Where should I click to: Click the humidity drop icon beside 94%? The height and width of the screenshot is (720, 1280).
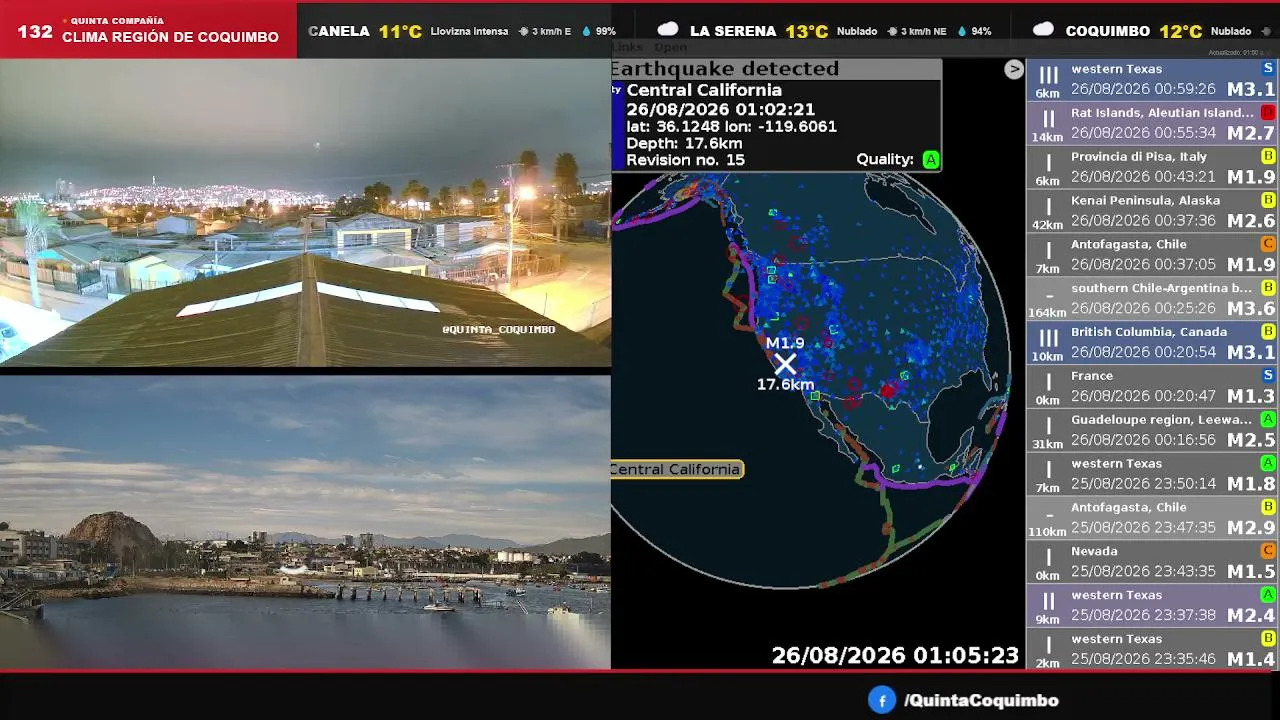[x=962, y=31]
